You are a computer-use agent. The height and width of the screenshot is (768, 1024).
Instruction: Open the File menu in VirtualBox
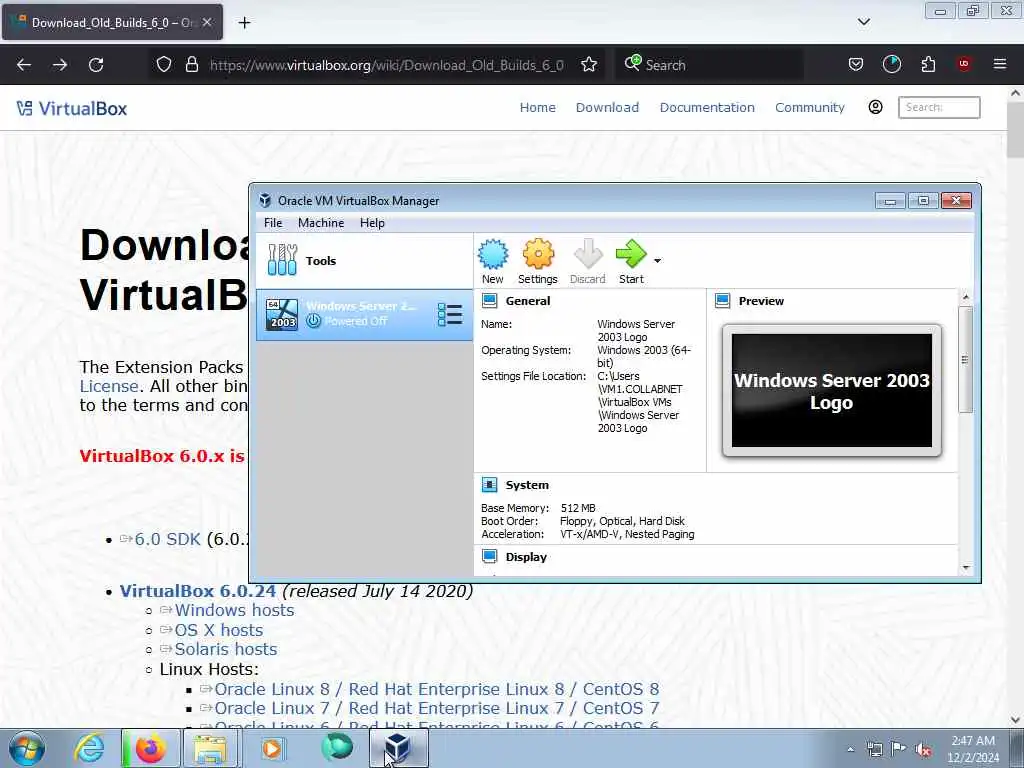tap(273, 223)
